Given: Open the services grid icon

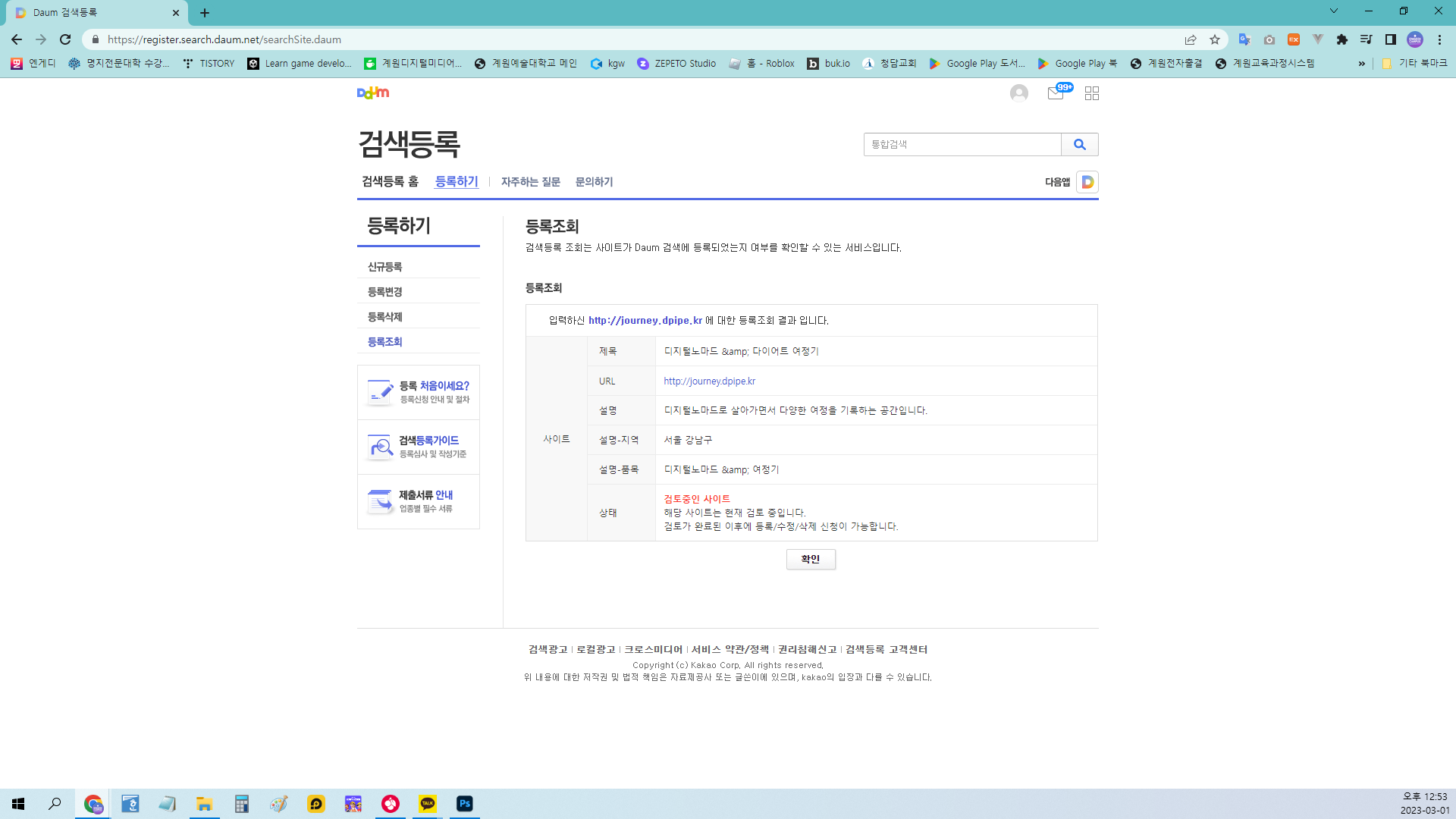Looking at the screenshot, I should click(1091, 93).
